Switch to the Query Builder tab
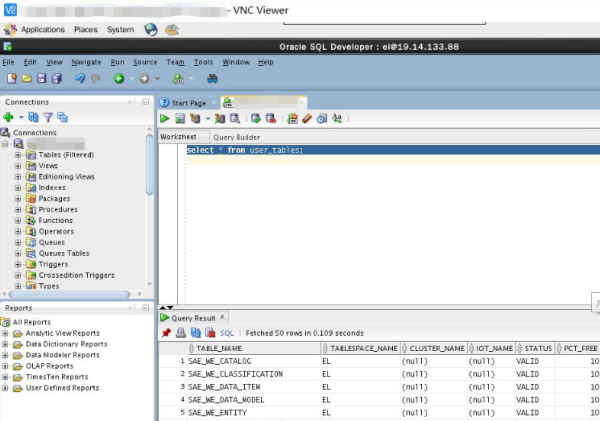600x421 pixels. (x=236, y=137)
